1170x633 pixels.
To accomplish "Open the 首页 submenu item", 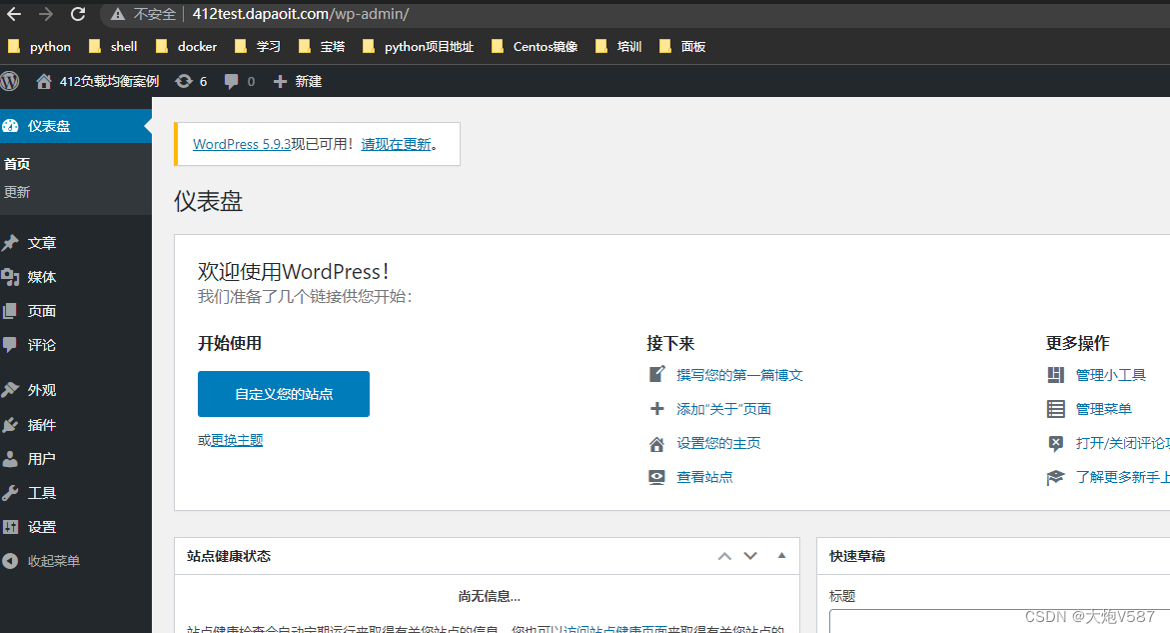I will click(x=17, y=163).
